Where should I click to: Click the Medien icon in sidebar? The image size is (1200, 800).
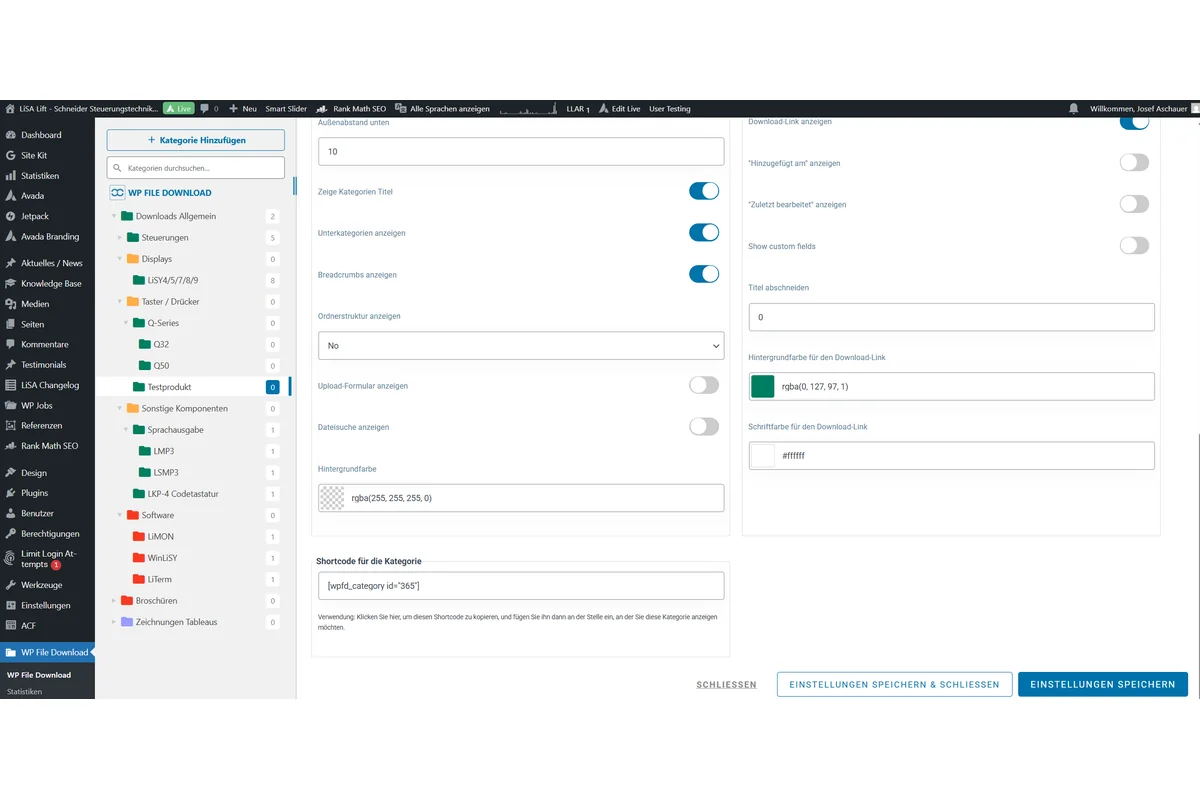[x=10, y=304]
